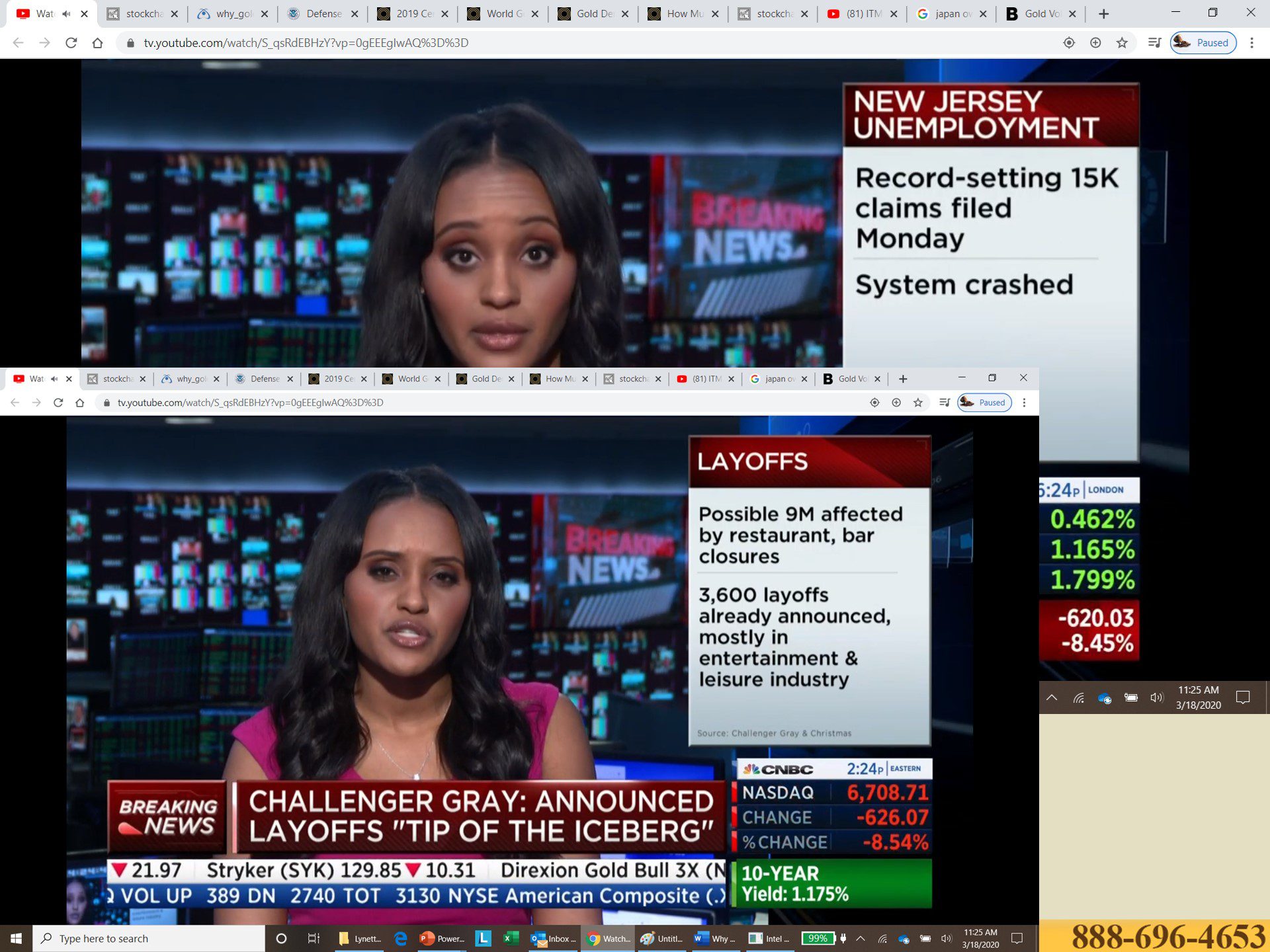Expand hidden icons chevron in right-side tray
Viewport: 1270px width, 952px height.
(1052, 697)
